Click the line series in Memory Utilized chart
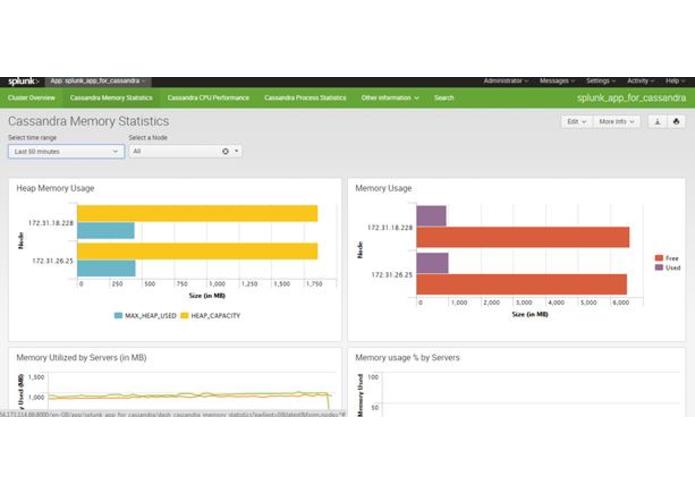Screen dimensions: 695x494 [191, 394]
